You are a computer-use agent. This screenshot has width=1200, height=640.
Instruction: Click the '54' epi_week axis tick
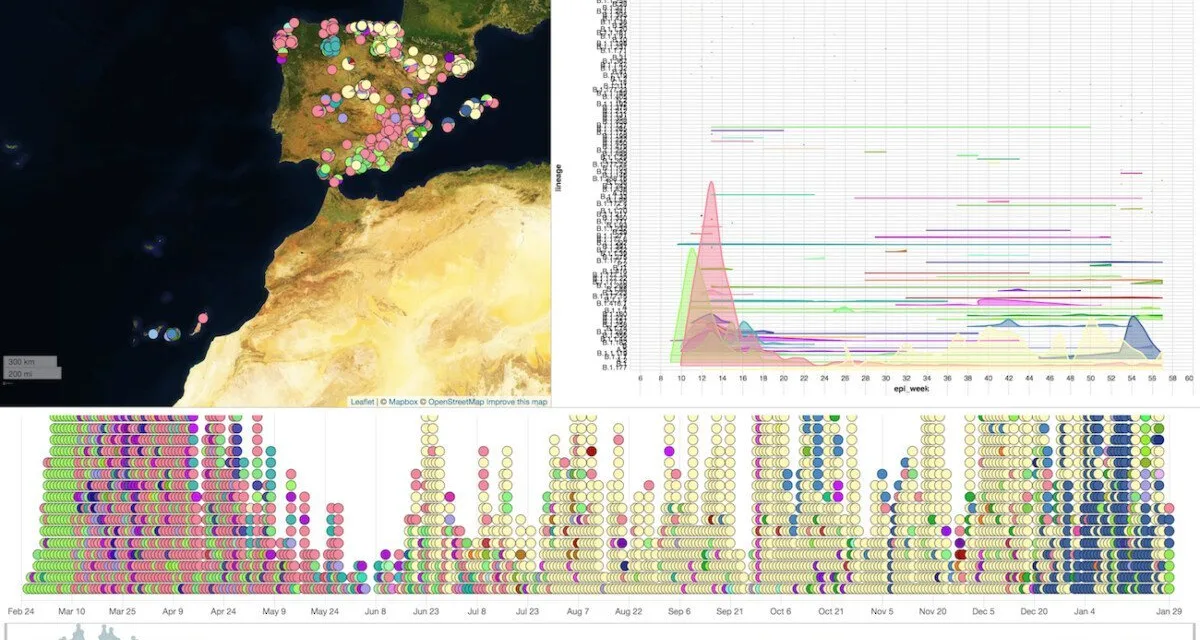(1131, 379)
